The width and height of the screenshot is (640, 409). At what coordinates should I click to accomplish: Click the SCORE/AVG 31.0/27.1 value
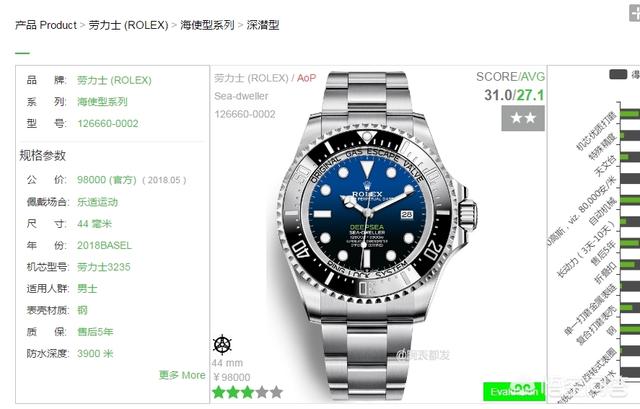[514, 95]
